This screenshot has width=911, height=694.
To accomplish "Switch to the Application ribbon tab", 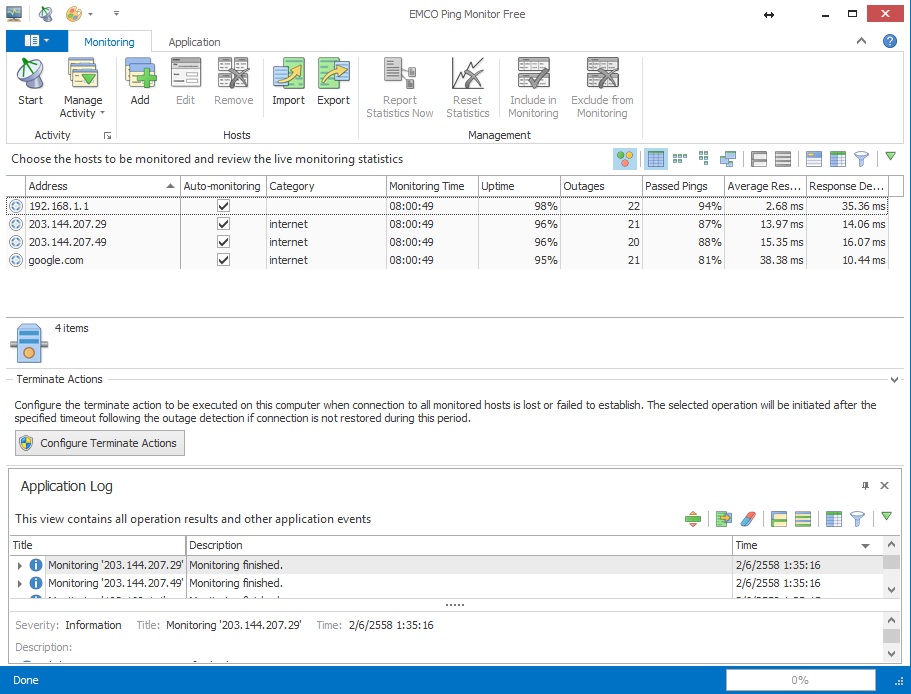I will 194,42.
